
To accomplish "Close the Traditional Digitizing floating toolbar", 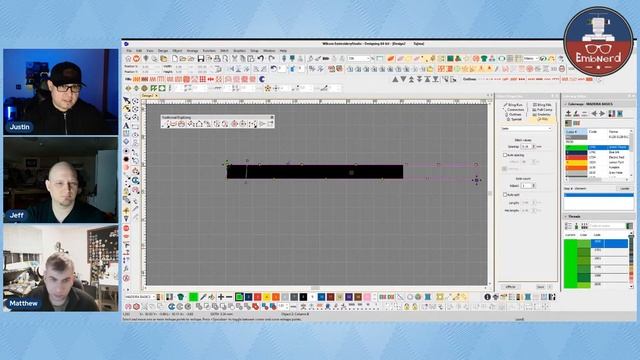I will 272,117.
